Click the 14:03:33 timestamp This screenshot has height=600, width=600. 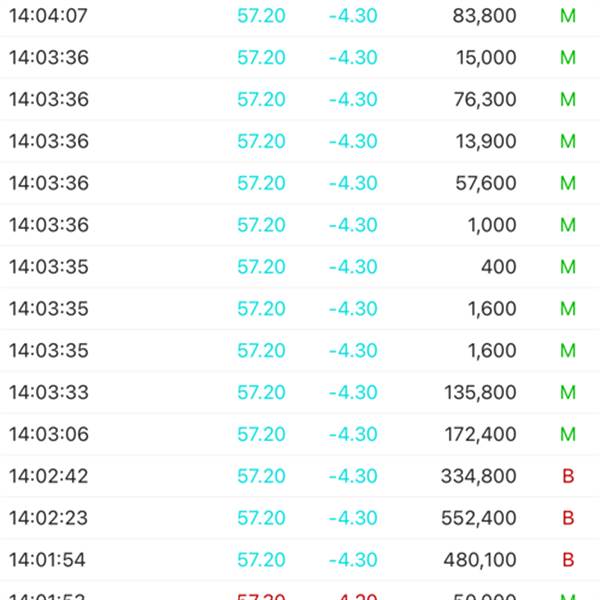pyautogui.click(x=48, y=393)
